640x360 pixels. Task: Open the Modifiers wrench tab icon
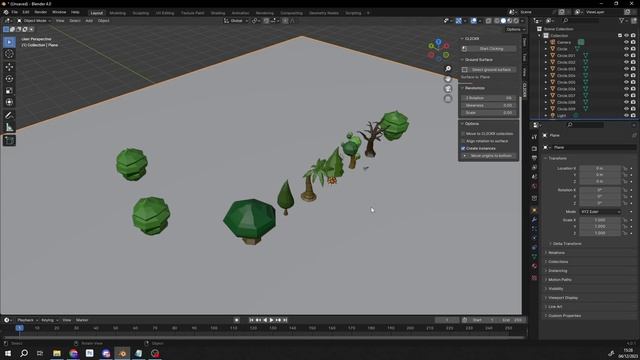pos(534,220)
